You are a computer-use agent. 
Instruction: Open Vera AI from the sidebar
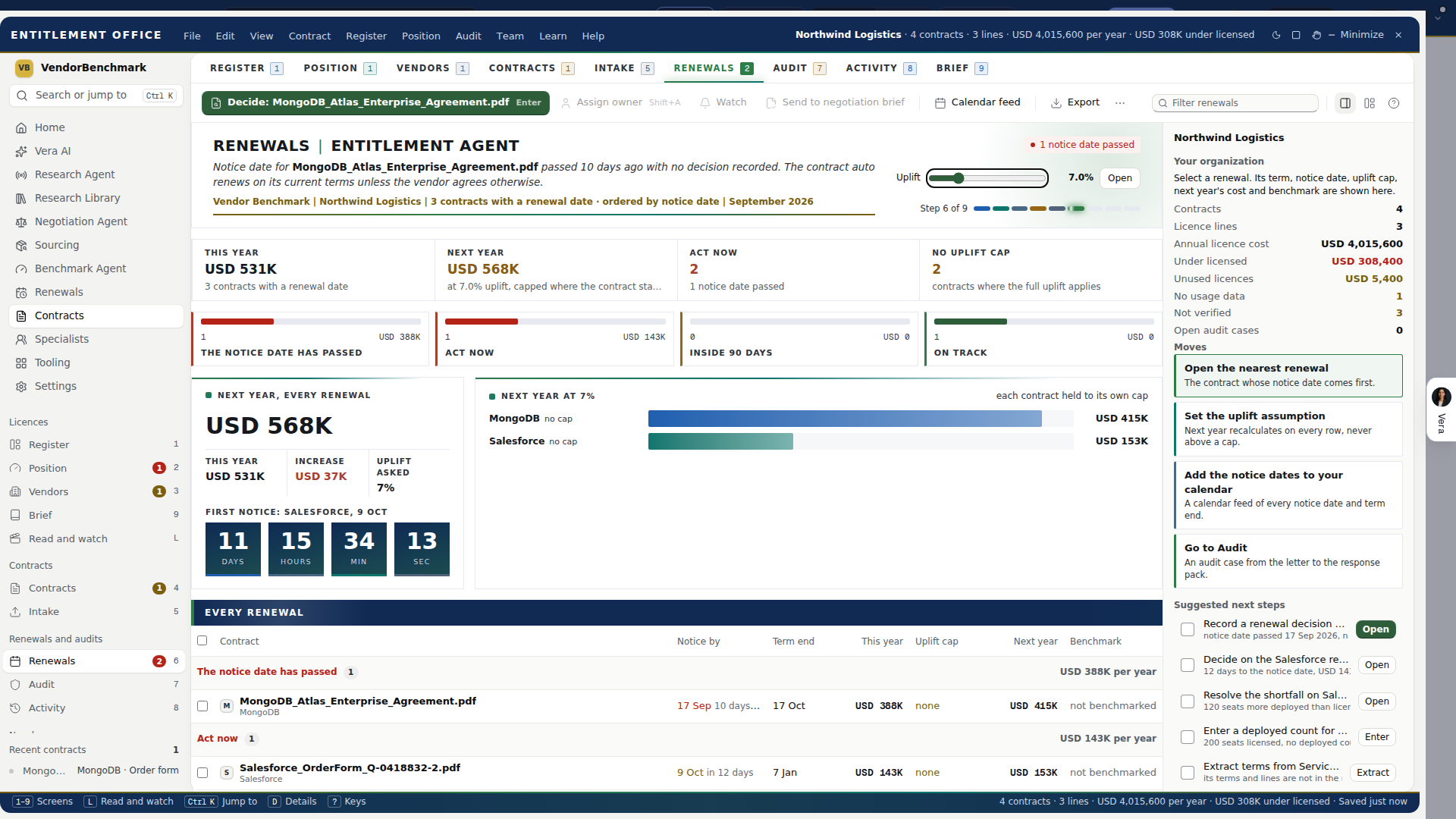click(52, 151)
